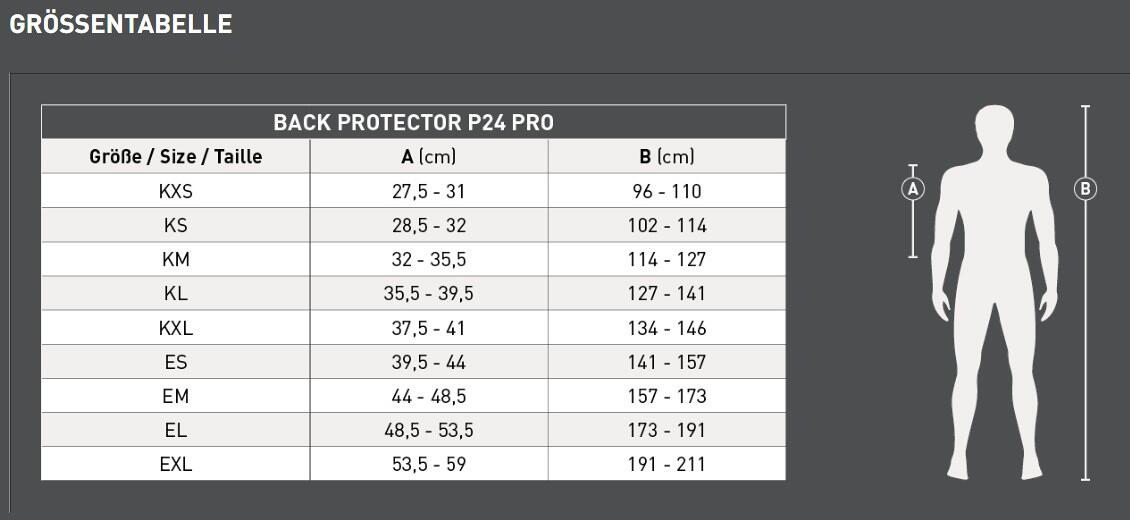Click the A (cm) column header

click(x=429, y=156)
